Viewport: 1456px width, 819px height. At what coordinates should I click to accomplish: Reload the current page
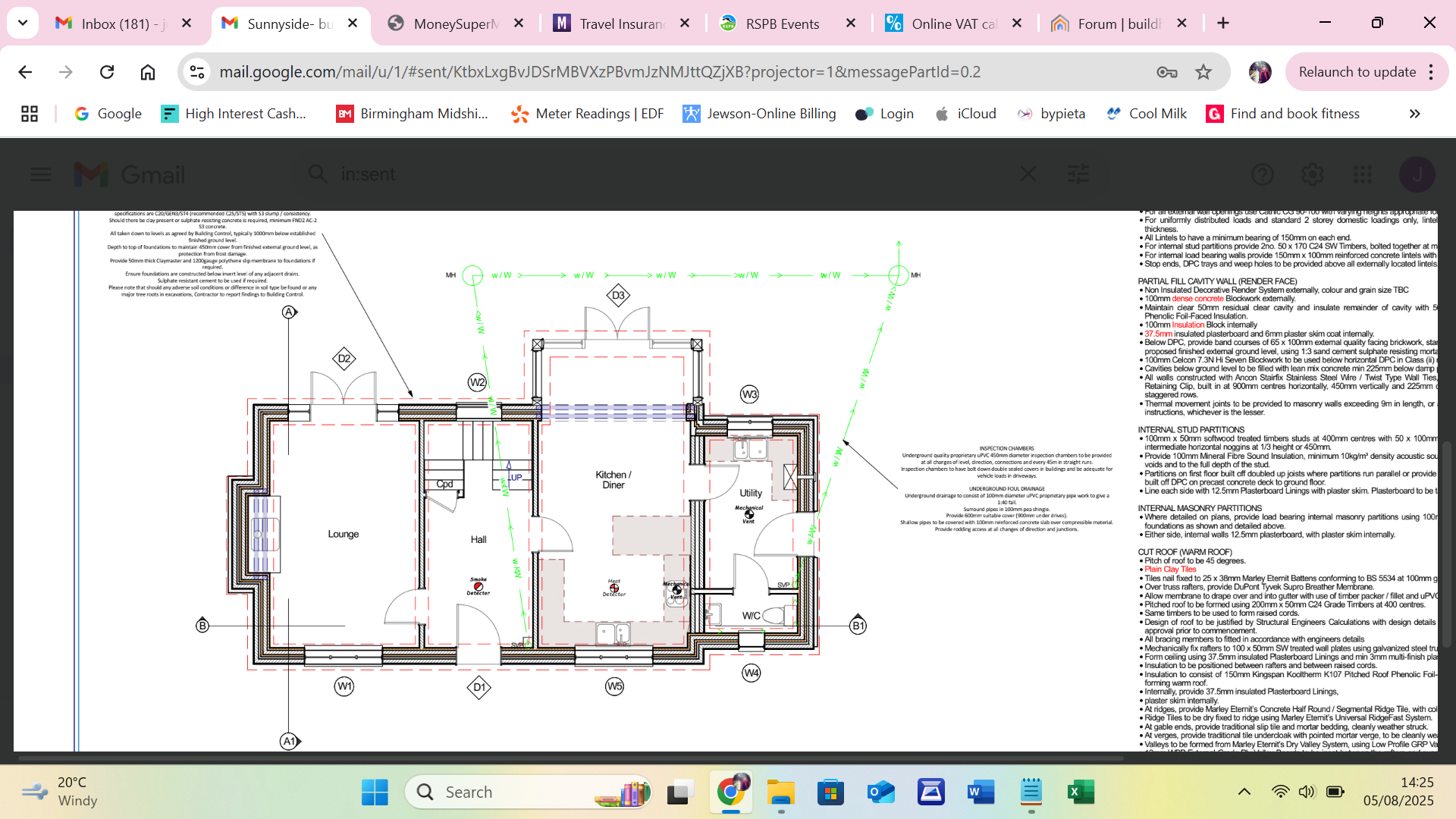click(x=107, y=72)
